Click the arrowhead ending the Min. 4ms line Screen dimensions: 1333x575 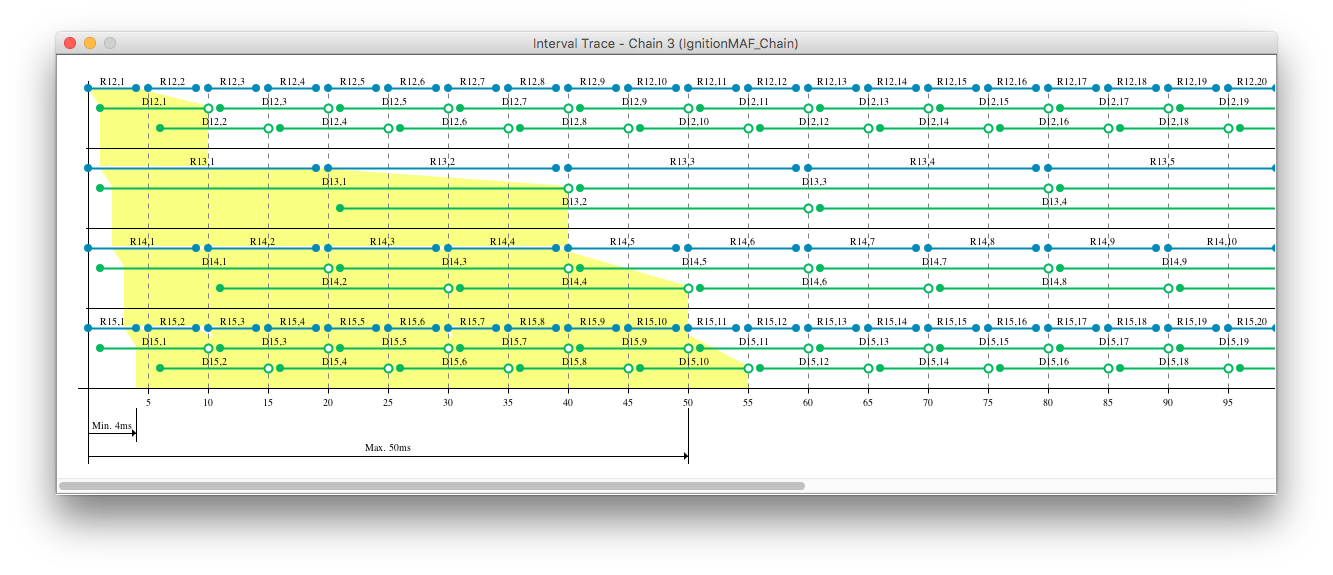pyautogui.click(x=134, y=435)
